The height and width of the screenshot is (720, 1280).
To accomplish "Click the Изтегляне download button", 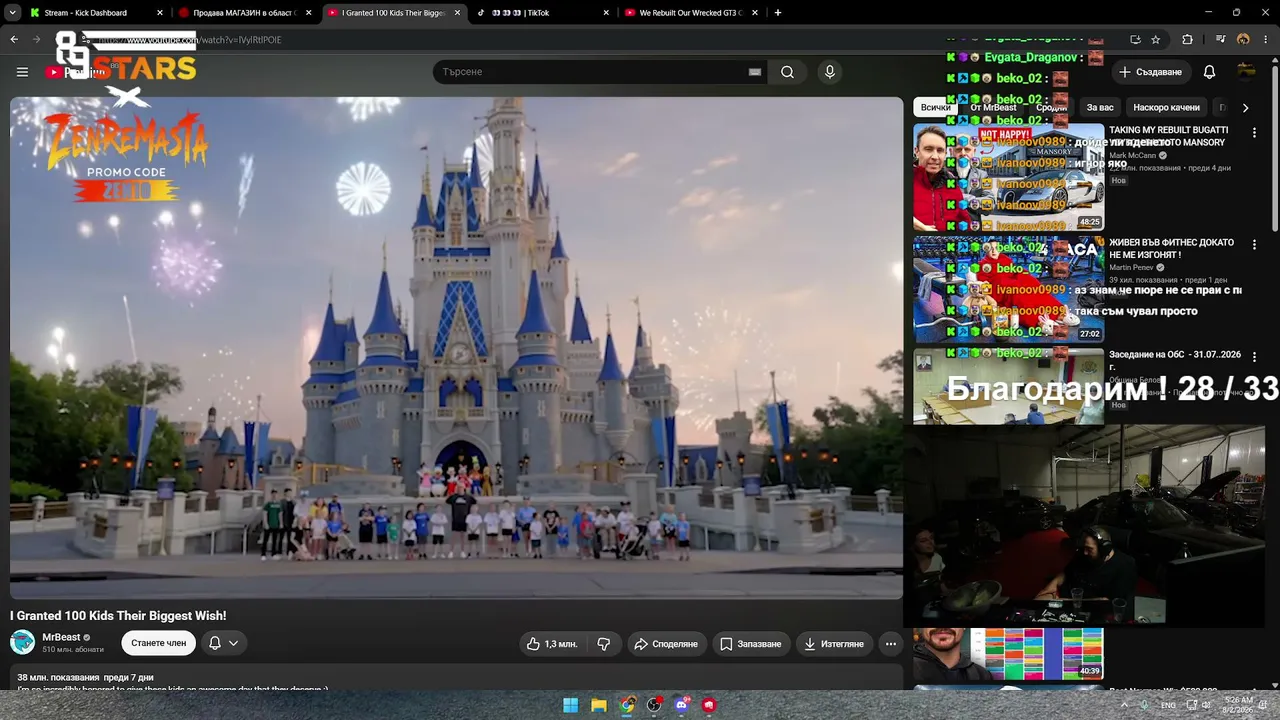I will 833,644.
